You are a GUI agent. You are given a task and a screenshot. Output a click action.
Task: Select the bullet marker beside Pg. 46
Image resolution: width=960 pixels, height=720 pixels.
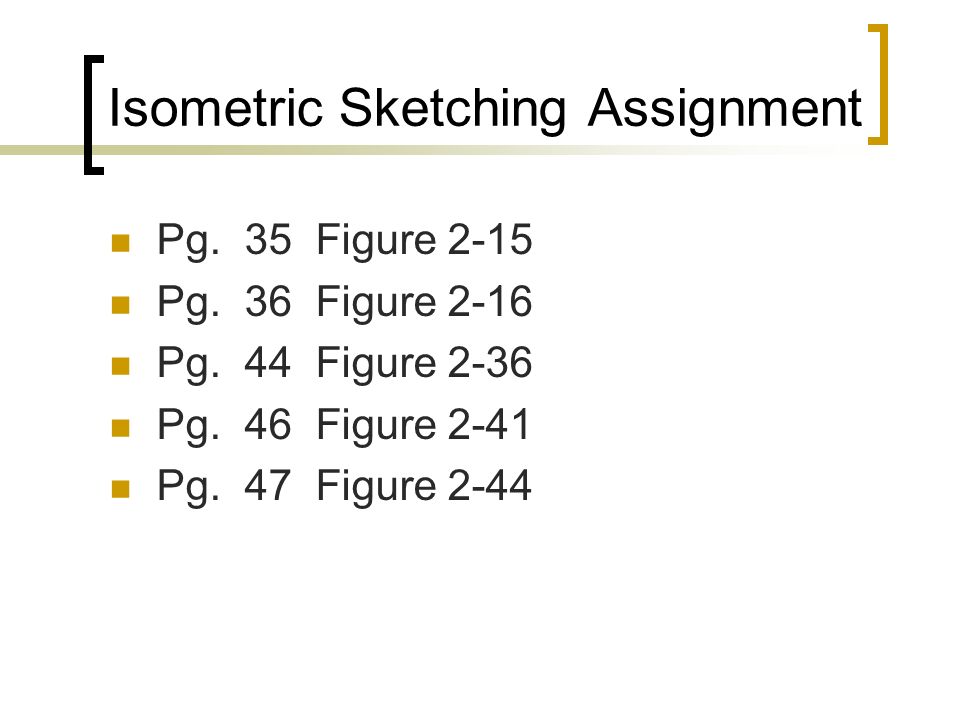121,427
